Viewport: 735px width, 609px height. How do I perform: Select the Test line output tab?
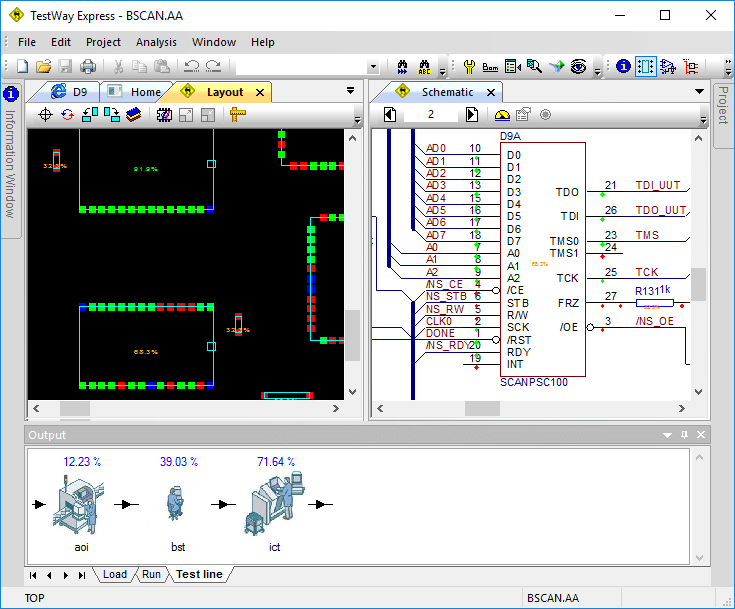tap(199, 574)
